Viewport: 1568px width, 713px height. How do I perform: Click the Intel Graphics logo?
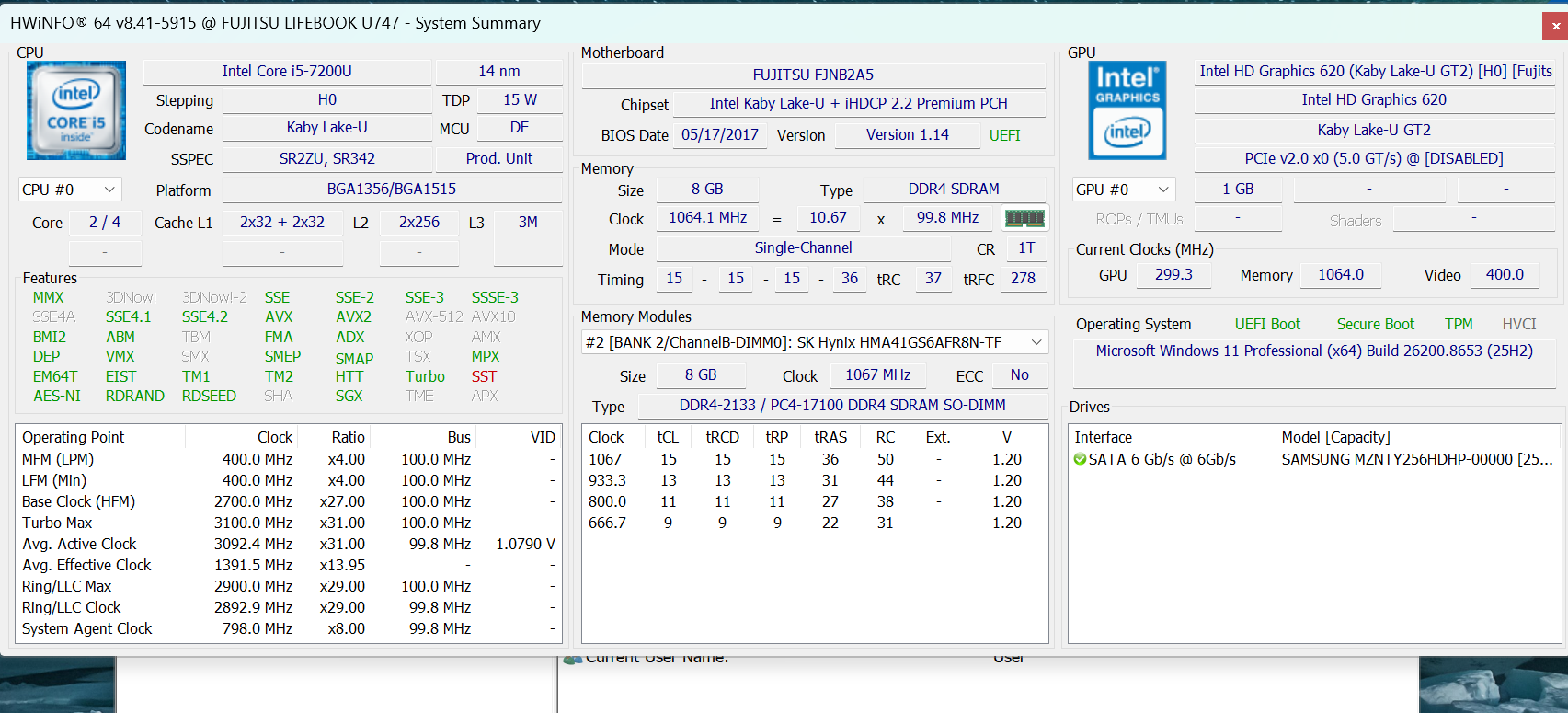(x=1127, y=110)
